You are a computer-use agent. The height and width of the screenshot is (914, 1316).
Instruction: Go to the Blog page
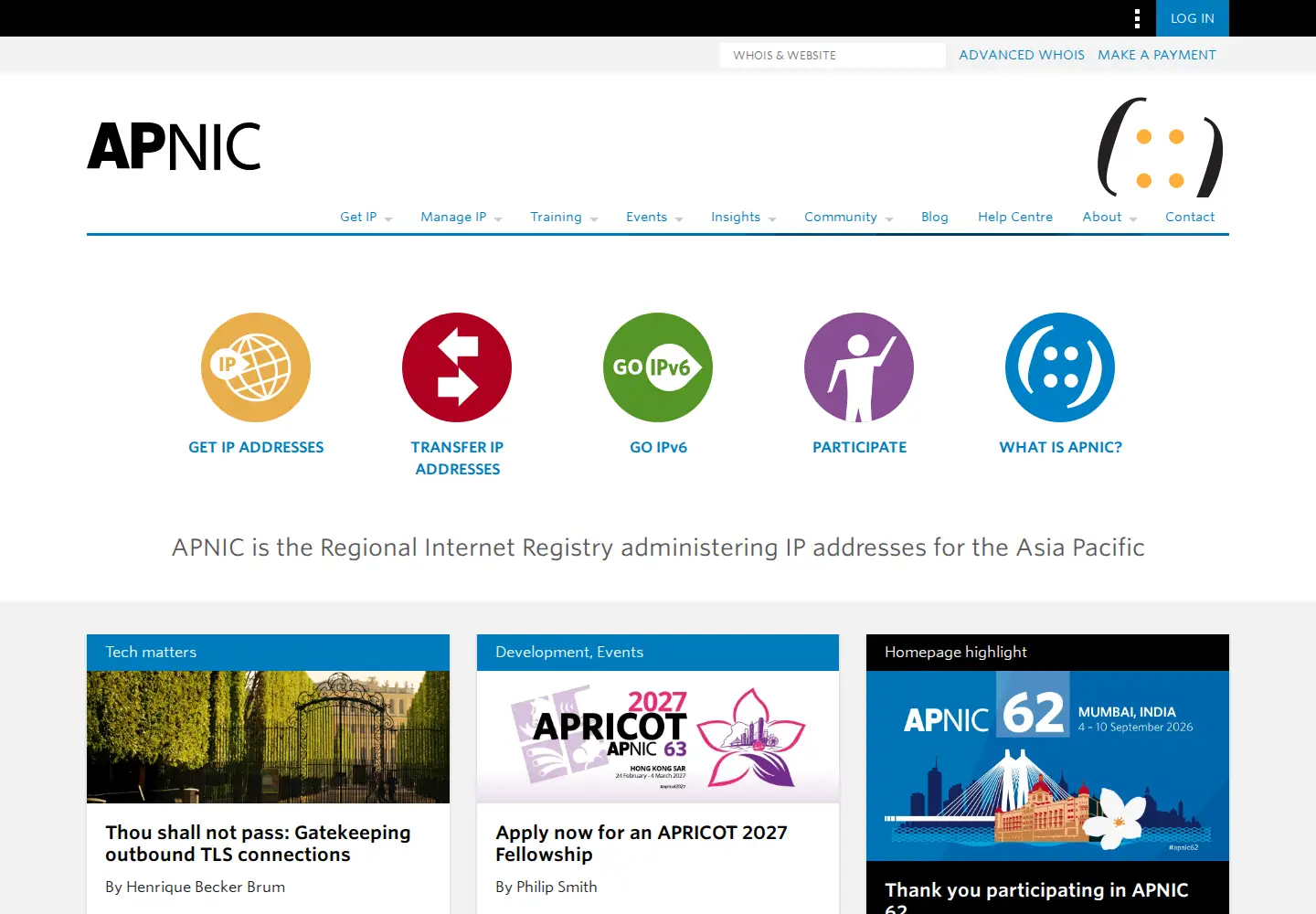point(935,217)
